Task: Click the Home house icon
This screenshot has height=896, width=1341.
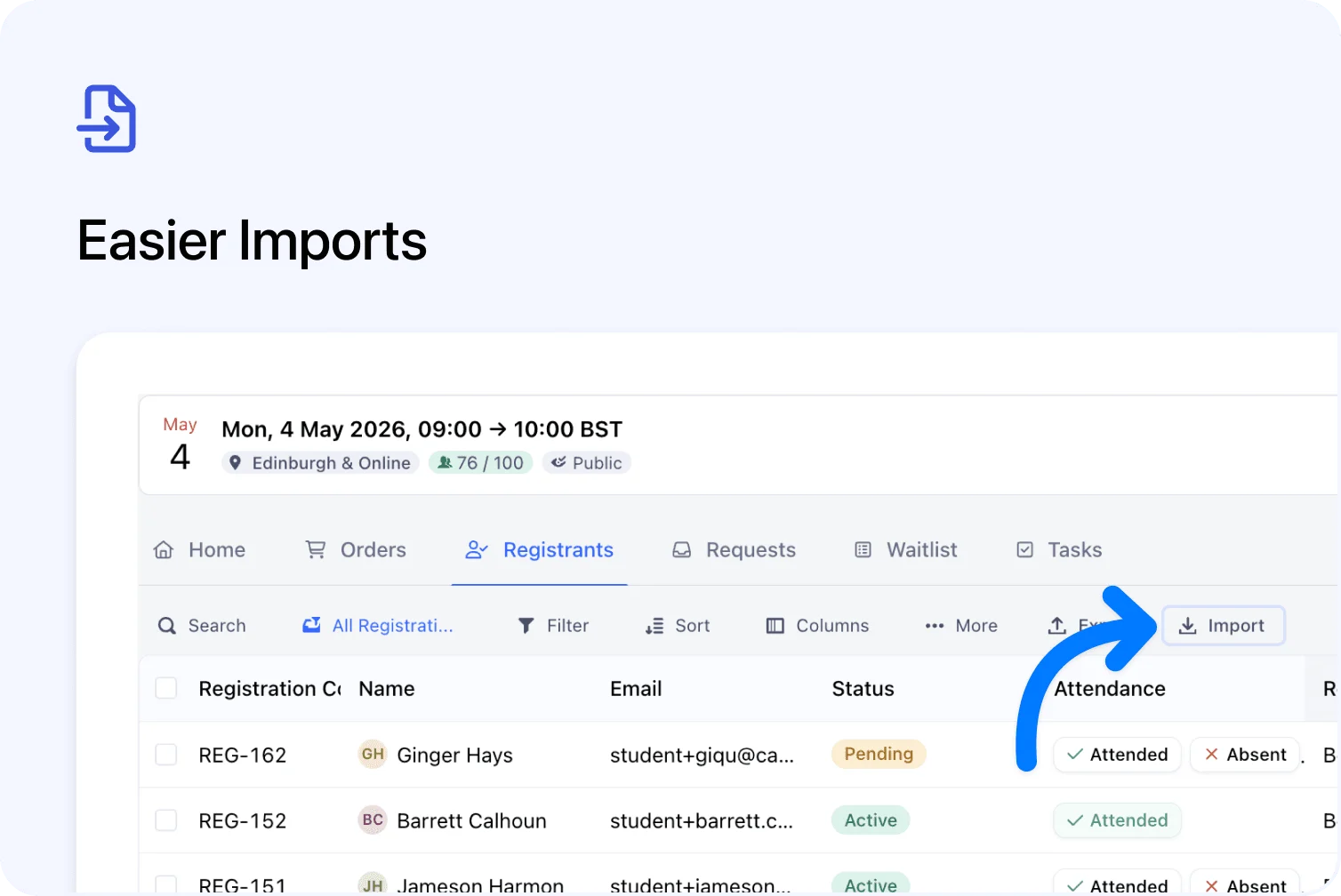Action: [x=164, y=550]
